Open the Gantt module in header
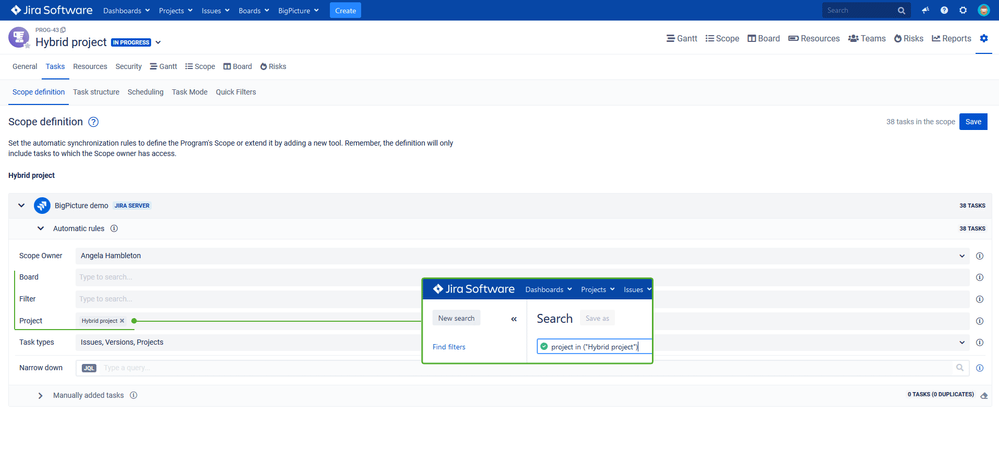Viewport: 999px width, 458px height. tap(682, 38)
